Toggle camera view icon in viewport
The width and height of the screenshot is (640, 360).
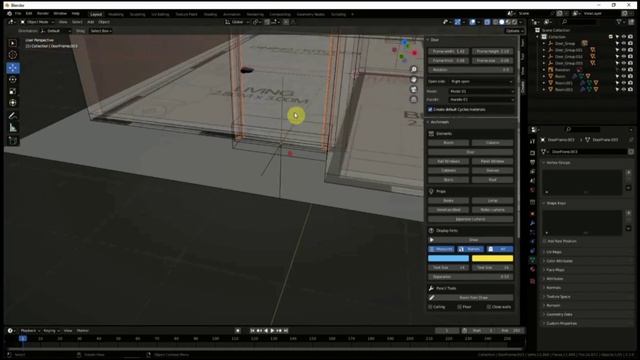point(413,89)
